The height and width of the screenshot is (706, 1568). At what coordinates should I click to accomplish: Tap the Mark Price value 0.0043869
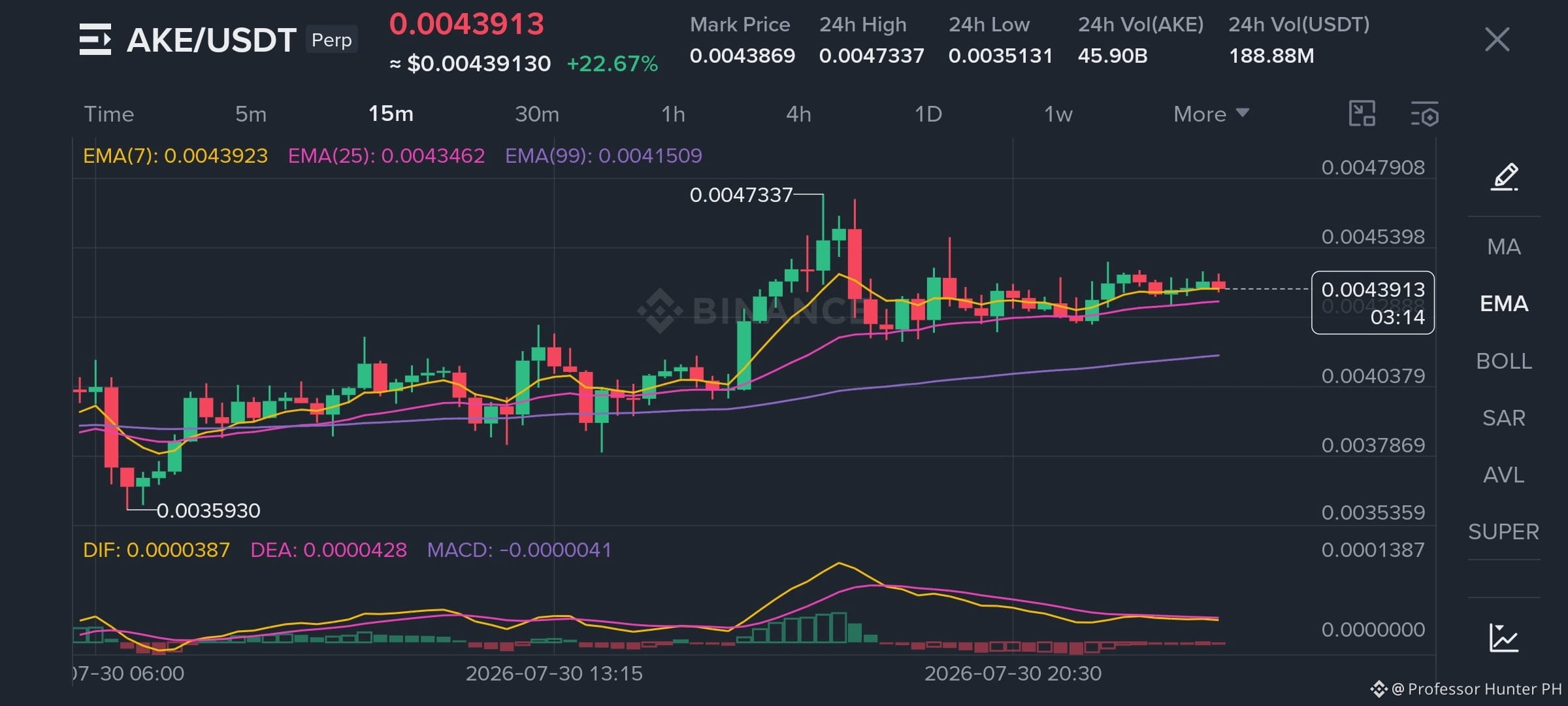click(742, 56)
